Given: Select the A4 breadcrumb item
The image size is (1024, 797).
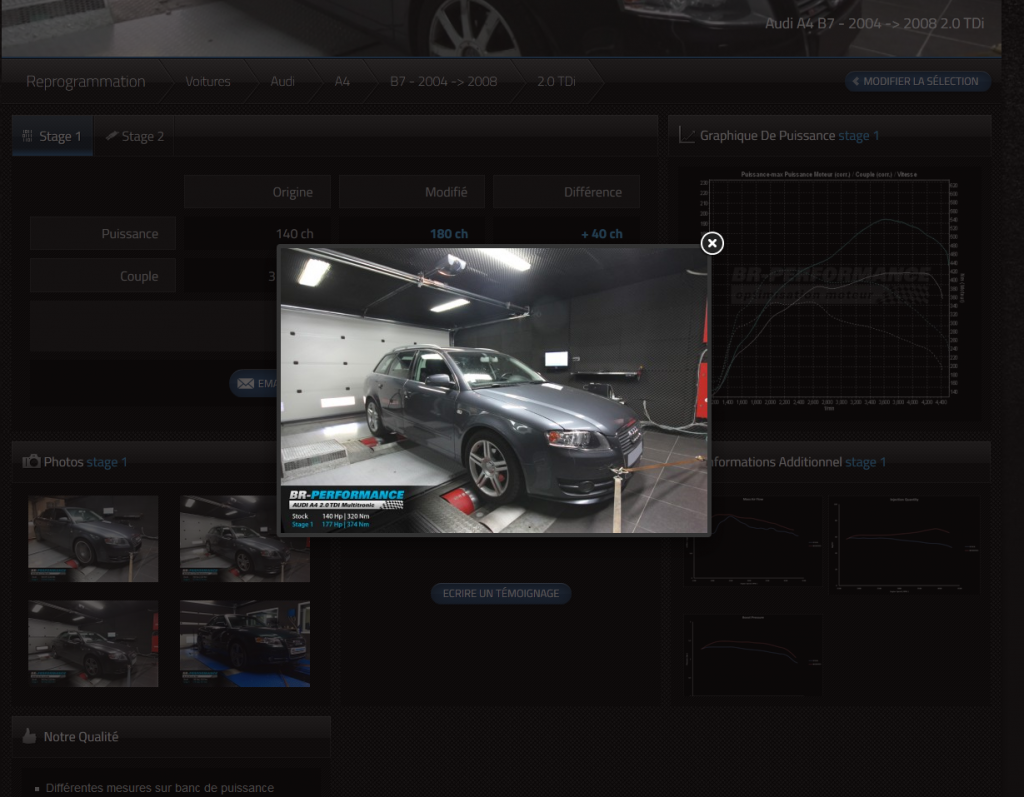Looking at the screenshot, I should point(342,81).
